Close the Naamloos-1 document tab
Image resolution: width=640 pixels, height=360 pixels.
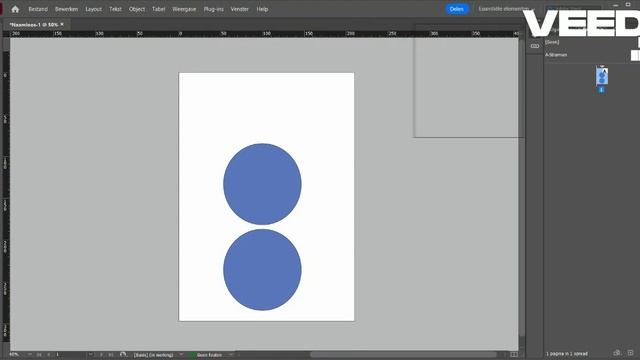point(62,24)
